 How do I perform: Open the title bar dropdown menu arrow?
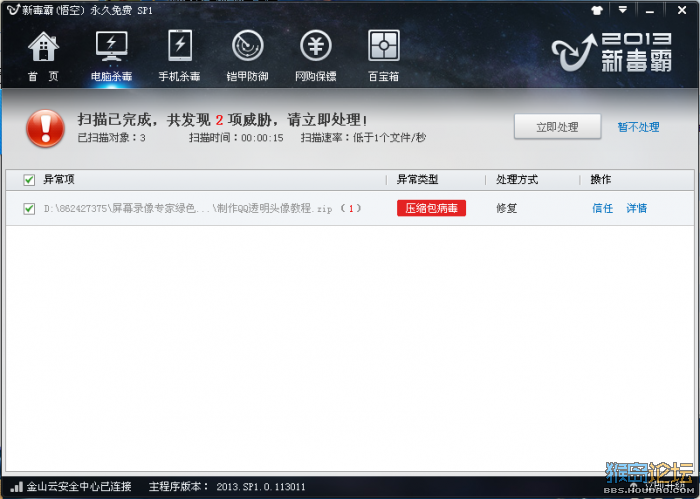pyautogui.click(x=622, y=10)
